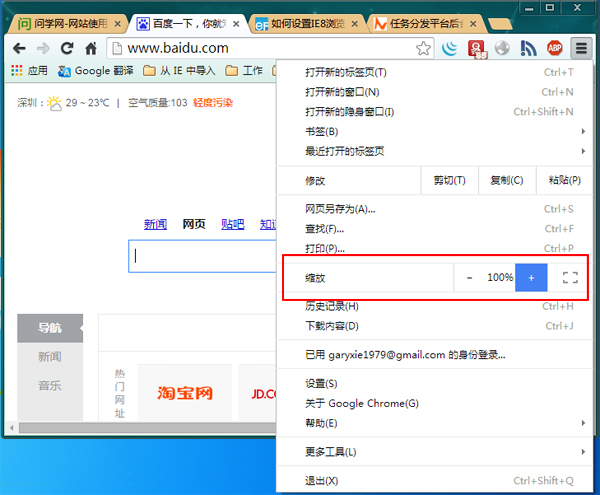Reload the page with the refresh icon
This screenshot has height=495, width=600.
point(68,48)
